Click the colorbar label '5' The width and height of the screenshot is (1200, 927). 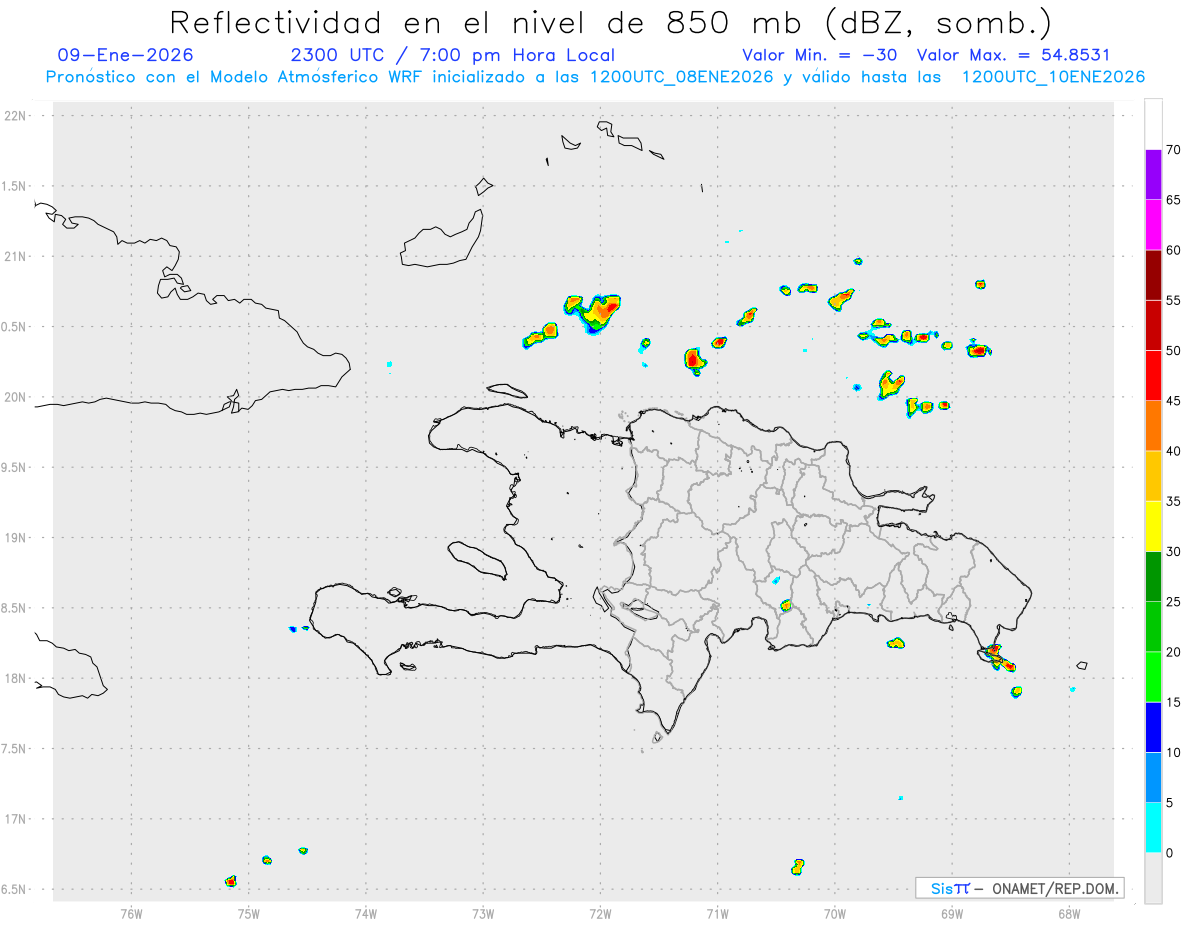click(x=1170, y=803)
